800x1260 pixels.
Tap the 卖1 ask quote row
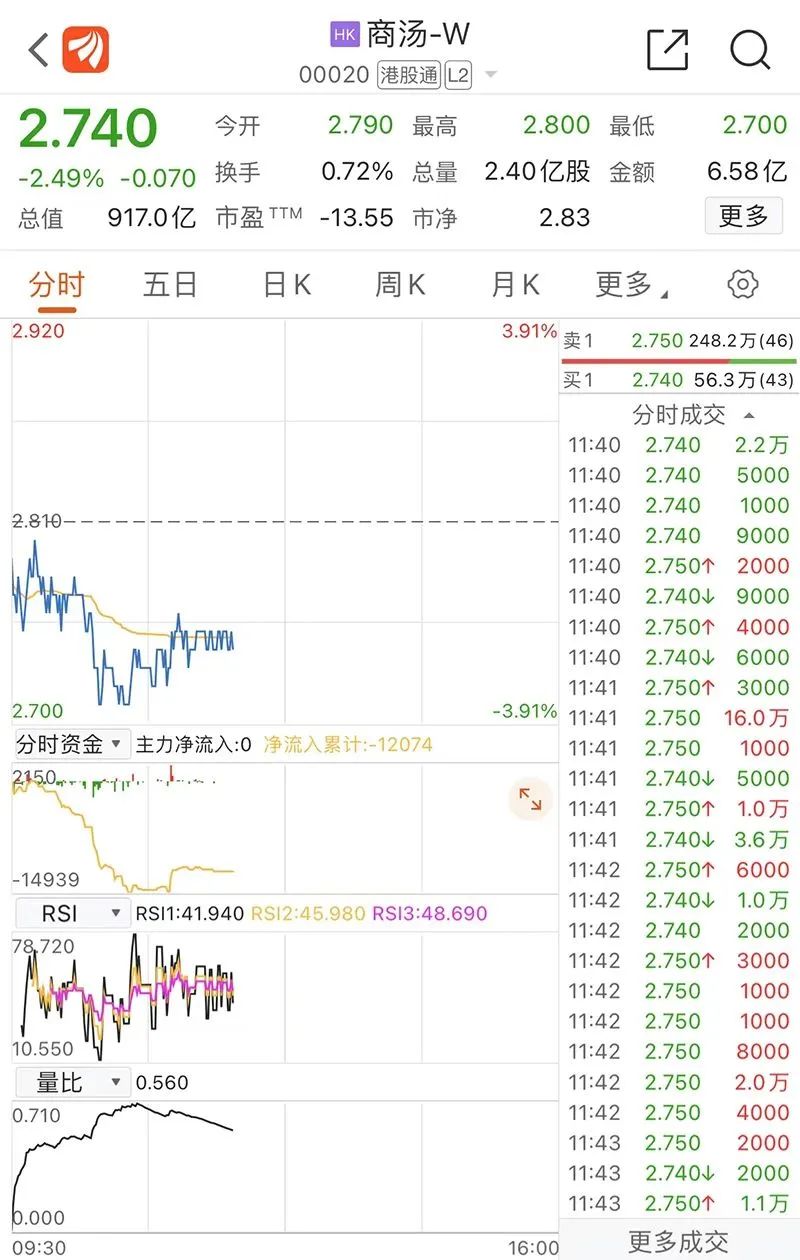pyautogui.click(x=679, y=341)
